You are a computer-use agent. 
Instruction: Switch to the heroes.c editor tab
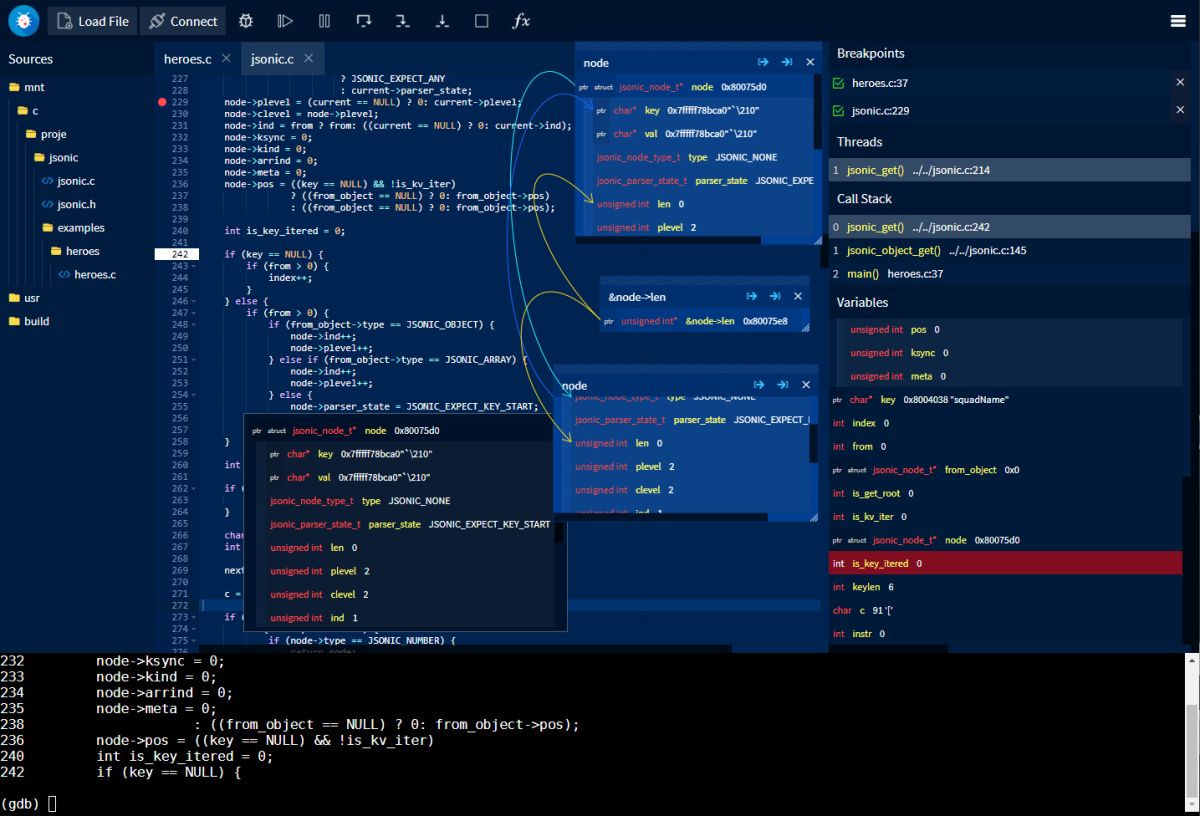(x=188, y=59)
